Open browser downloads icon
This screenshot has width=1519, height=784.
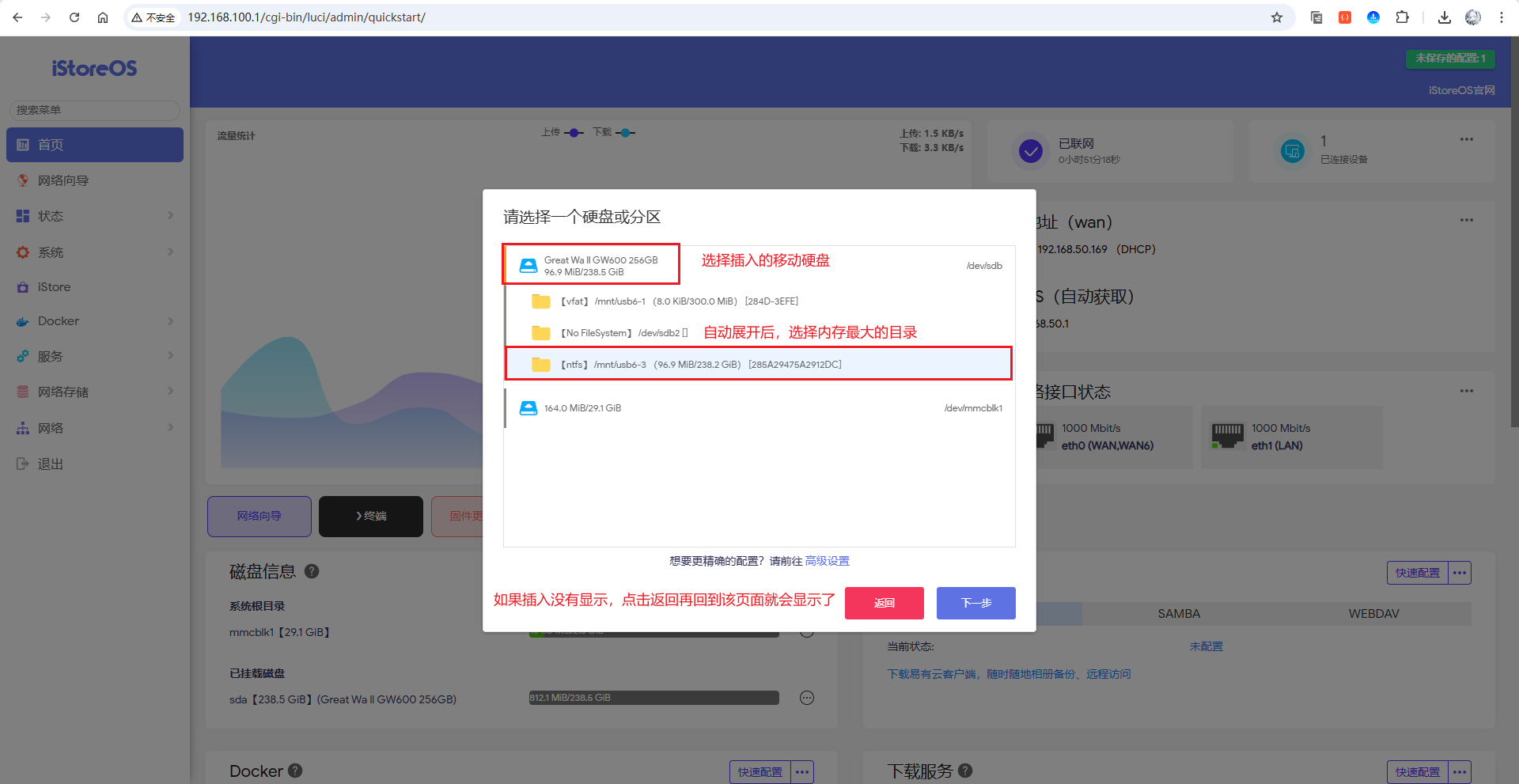pyautogui.click(x=1445, y=17)
